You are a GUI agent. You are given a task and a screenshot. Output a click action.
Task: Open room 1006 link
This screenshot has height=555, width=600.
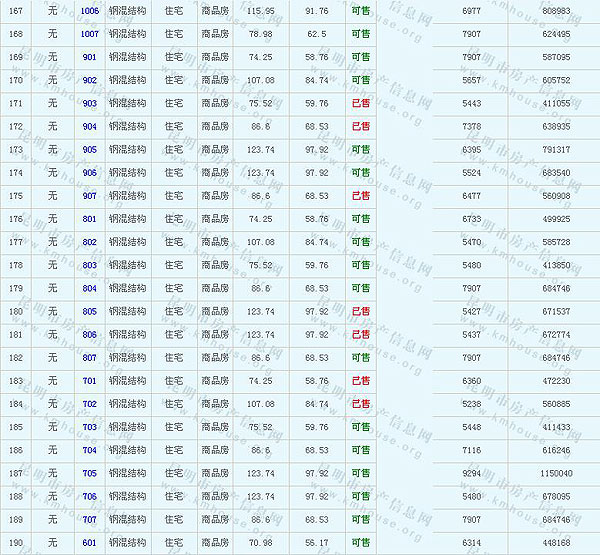89,10
